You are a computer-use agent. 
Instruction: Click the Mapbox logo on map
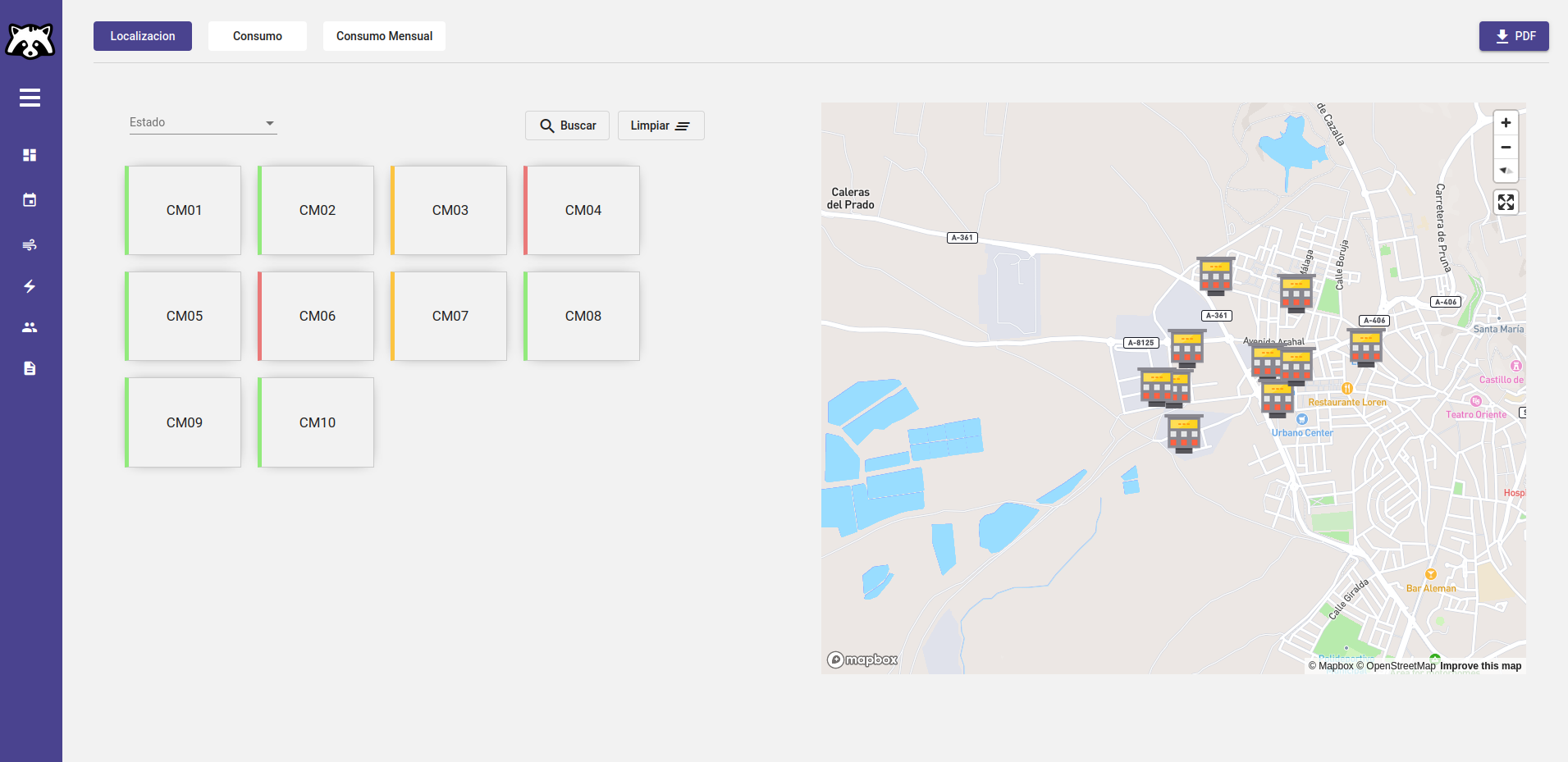[862, 659]
